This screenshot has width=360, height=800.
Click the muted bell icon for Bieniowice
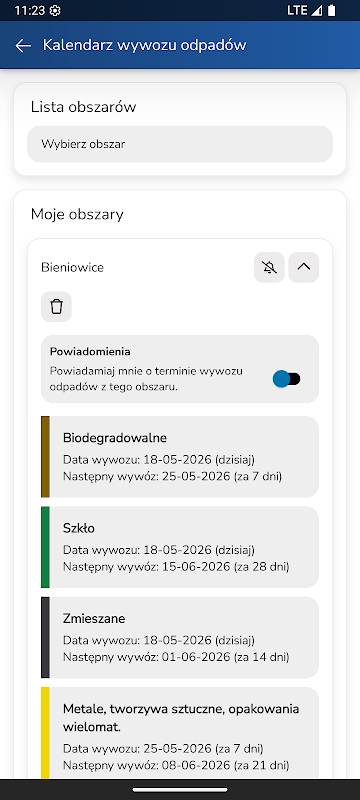[269, 267]
